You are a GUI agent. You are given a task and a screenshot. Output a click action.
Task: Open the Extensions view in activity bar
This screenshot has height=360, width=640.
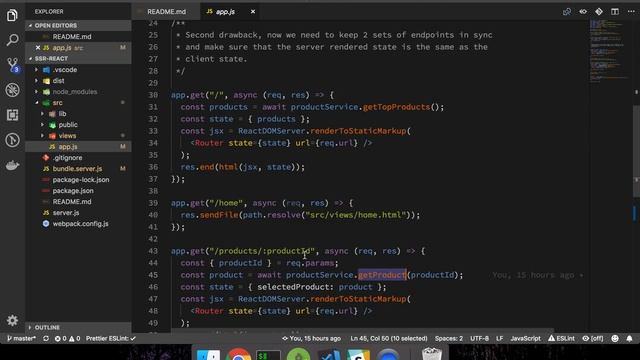(12, 115)
